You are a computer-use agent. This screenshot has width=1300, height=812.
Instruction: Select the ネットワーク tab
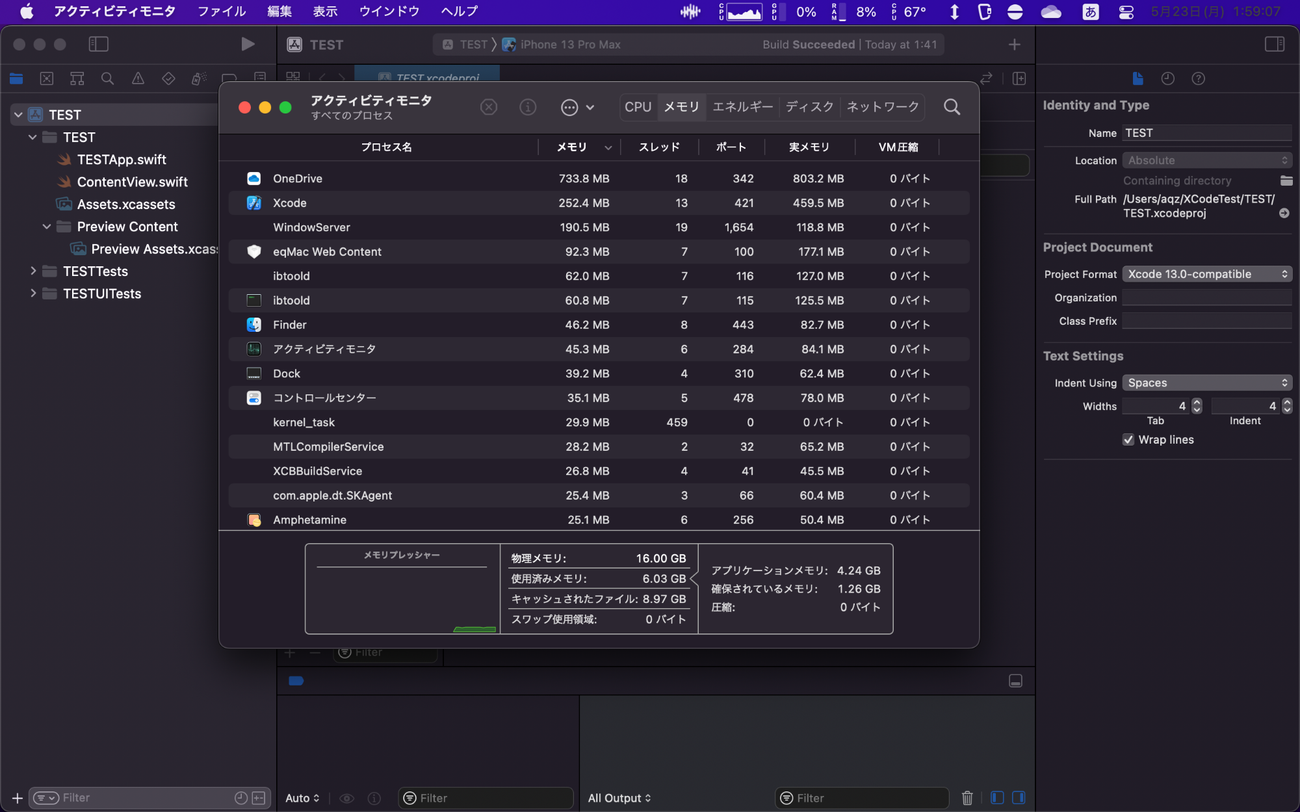pyautogui.click(x=882, y=107)
